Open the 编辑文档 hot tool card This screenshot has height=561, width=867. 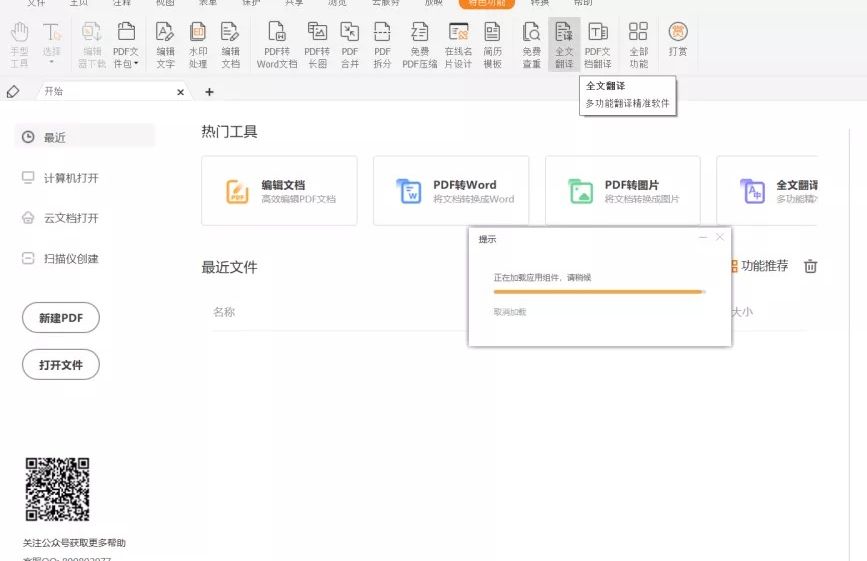point(279,191)
